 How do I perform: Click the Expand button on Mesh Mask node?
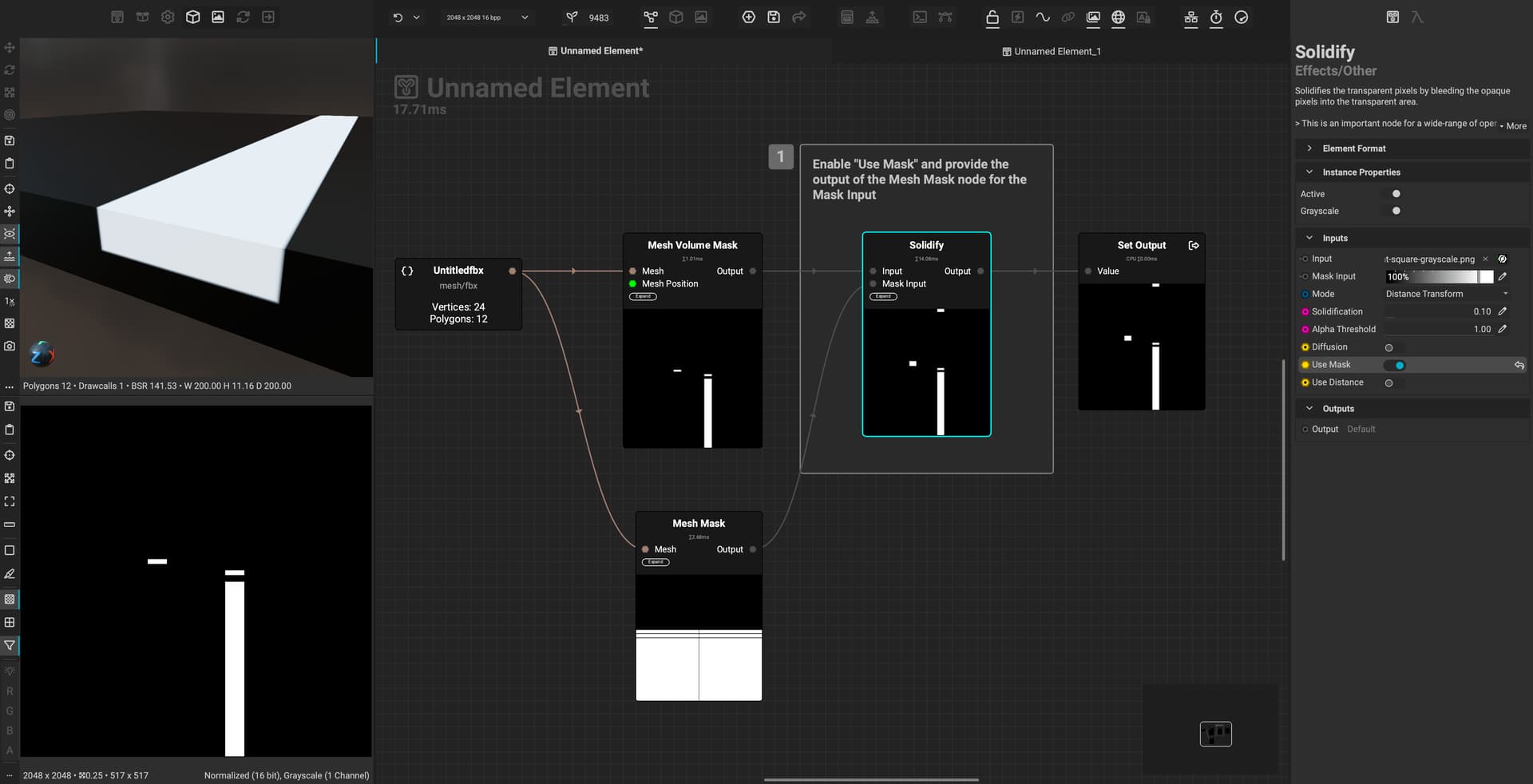point(656,562)
